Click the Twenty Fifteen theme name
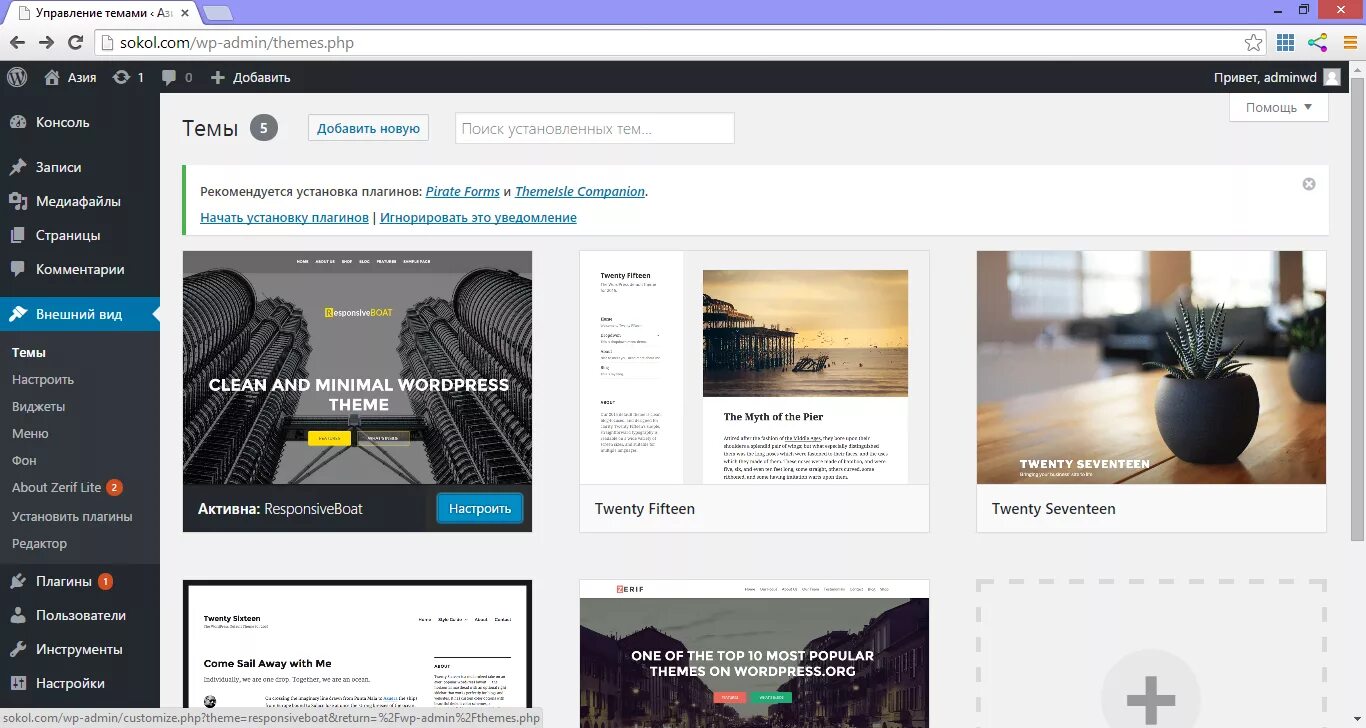Screen dimensions: 1366x728 pos(645,508)
